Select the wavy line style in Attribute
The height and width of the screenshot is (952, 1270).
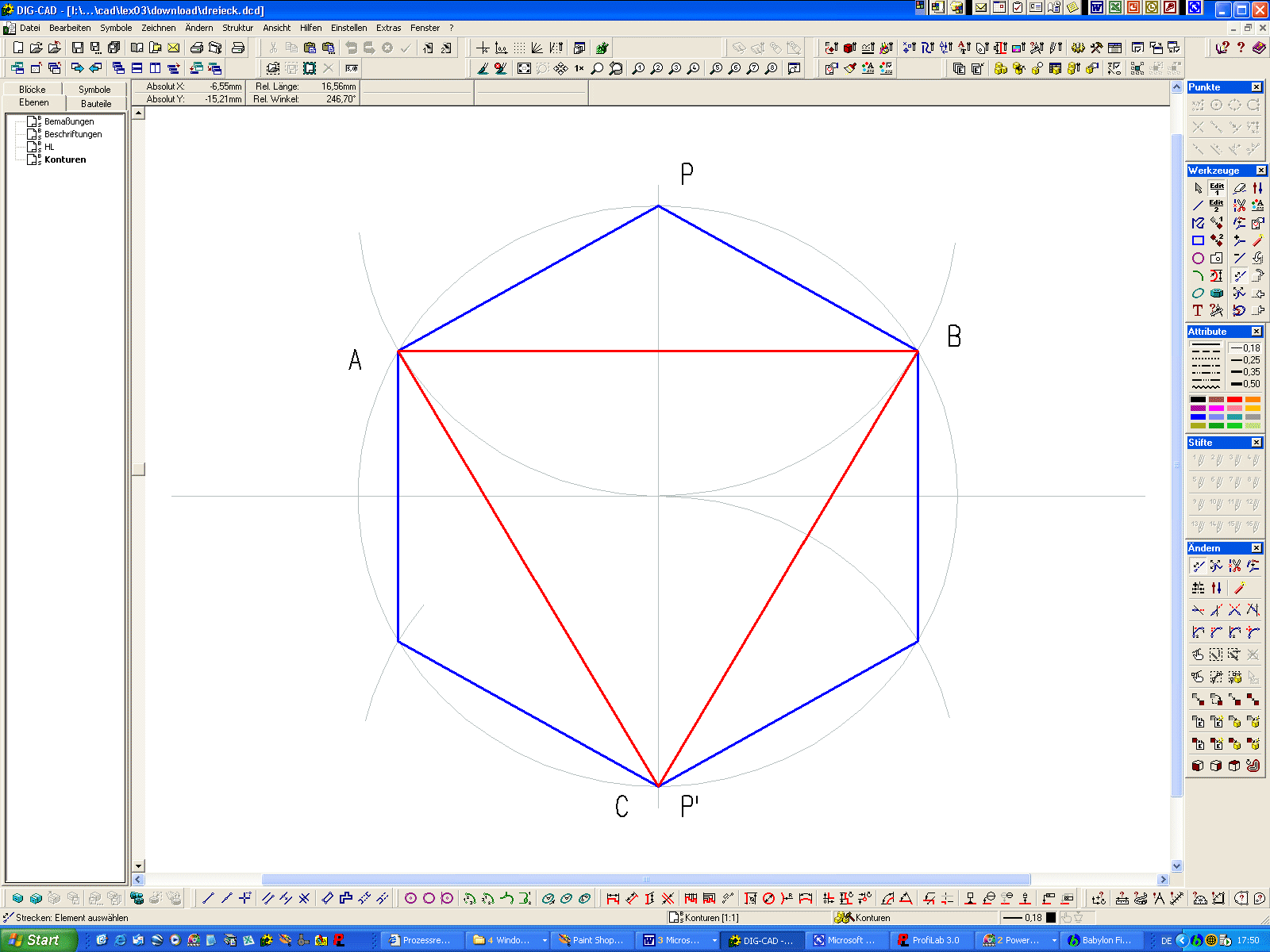click(1206, 387)
